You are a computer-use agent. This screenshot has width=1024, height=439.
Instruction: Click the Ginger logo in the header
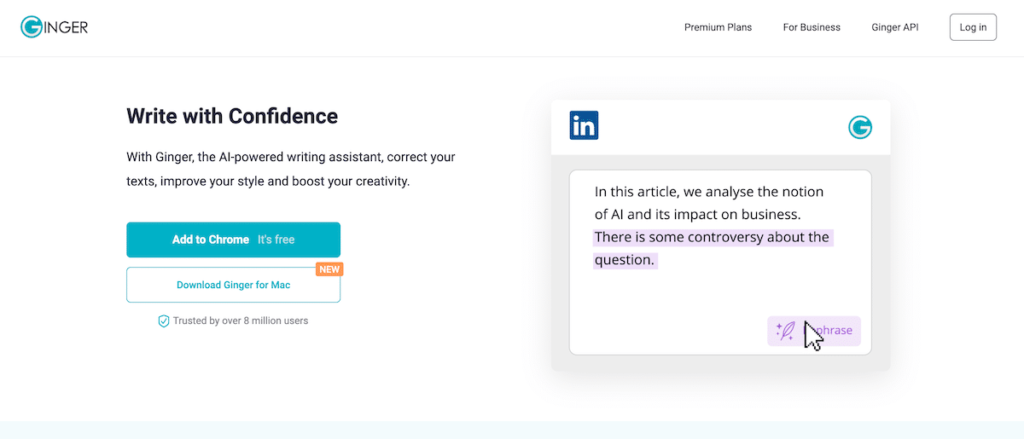[54, 27]
